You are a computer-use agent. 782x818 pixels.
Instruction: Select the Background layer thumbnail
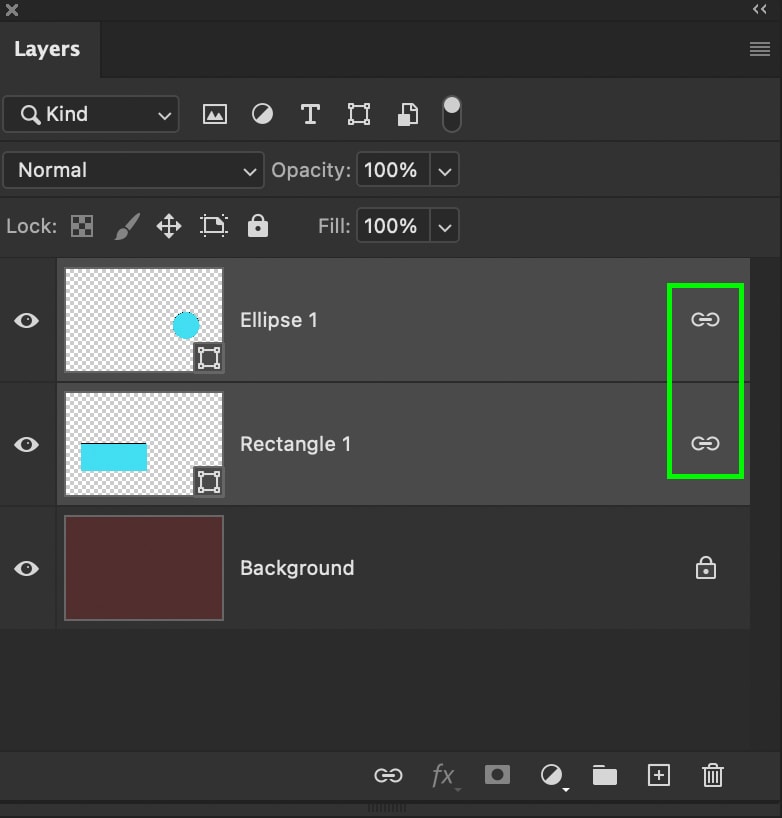tap(144, 568)
